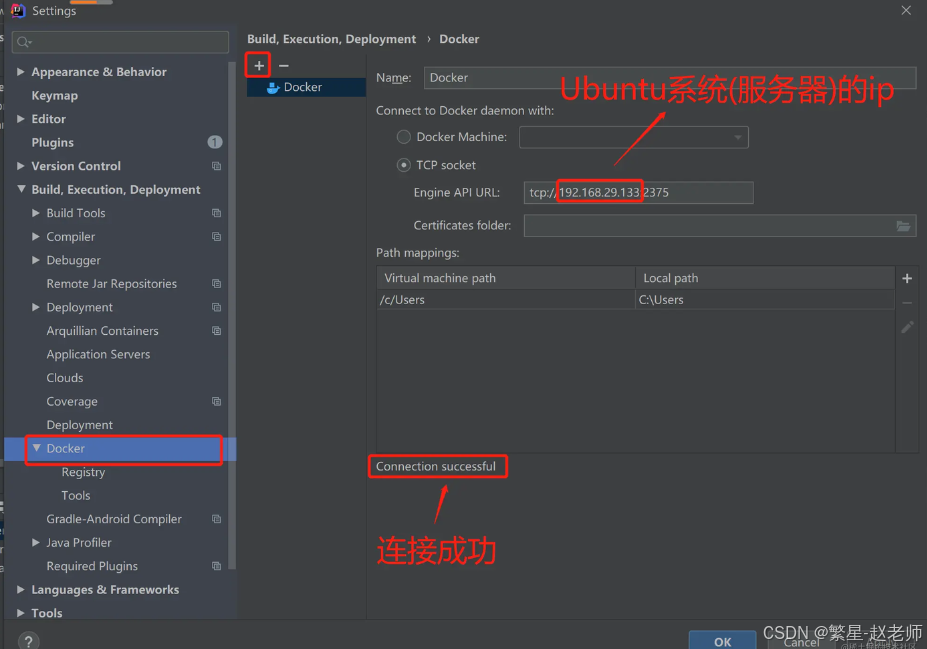Collapse the Docker node arrow
This screenshot has height=649, width=927.
click(x=36, y=448)
